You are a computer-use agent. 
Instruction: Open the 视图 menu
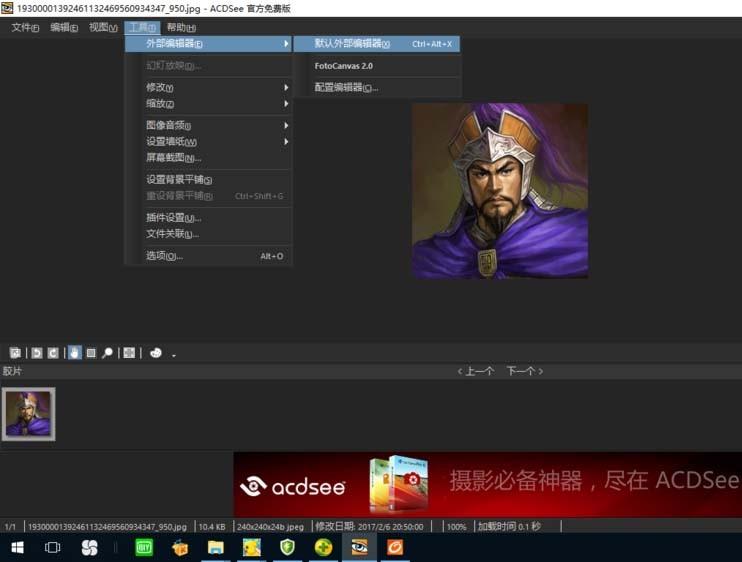point(103,27)
